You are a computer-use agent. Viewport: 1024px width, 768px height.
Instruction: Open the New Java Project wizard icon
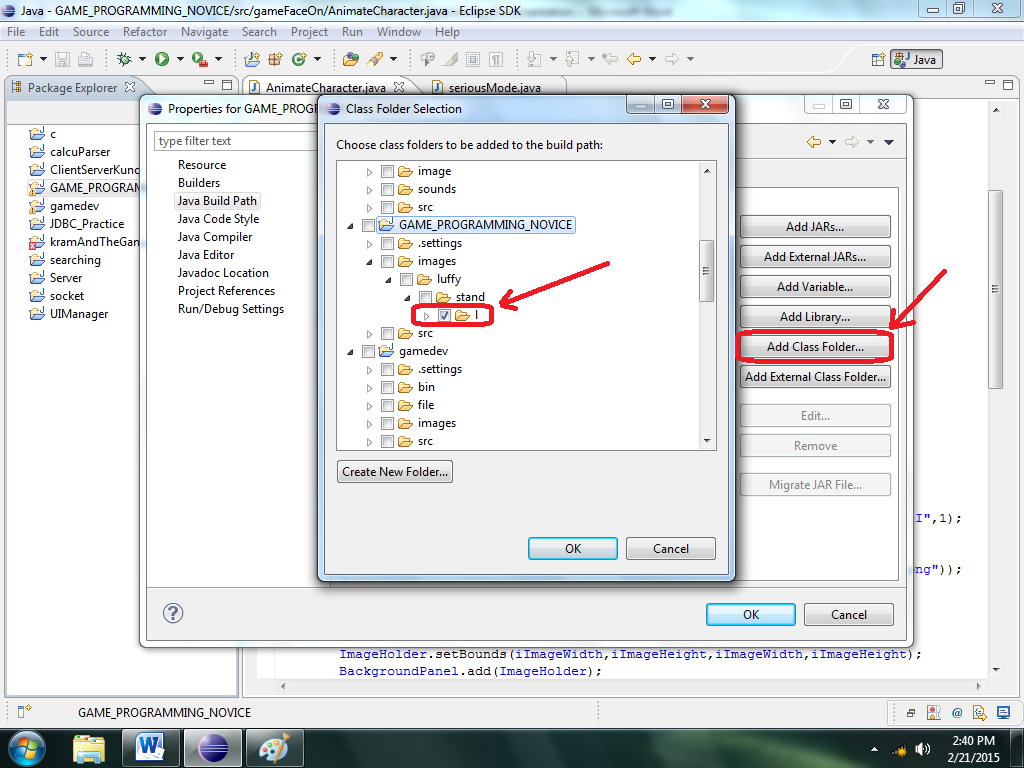tap(252, 58)
